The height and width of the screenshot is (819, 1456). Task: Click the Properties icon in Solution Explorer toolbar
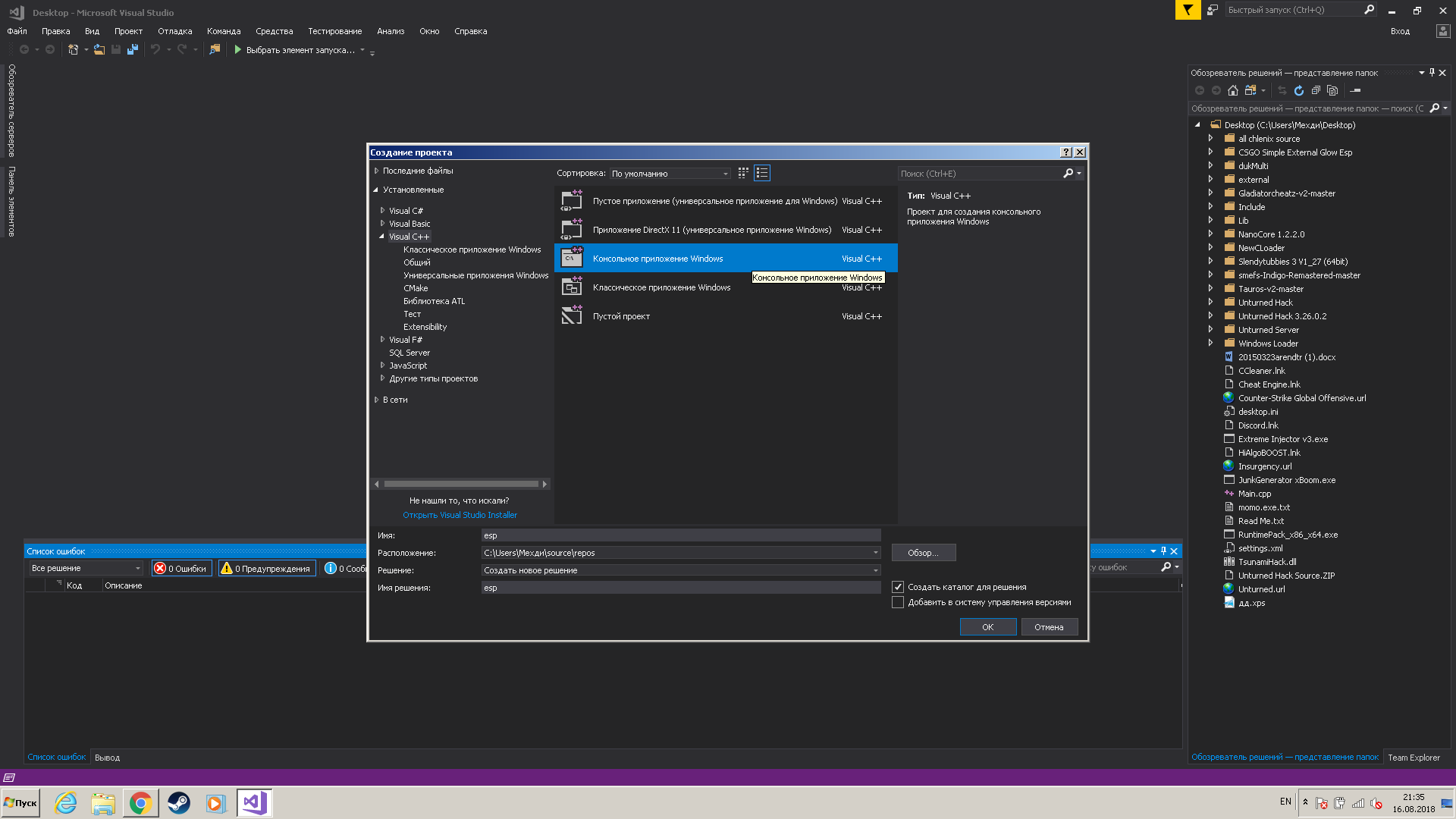[1355, 90]
